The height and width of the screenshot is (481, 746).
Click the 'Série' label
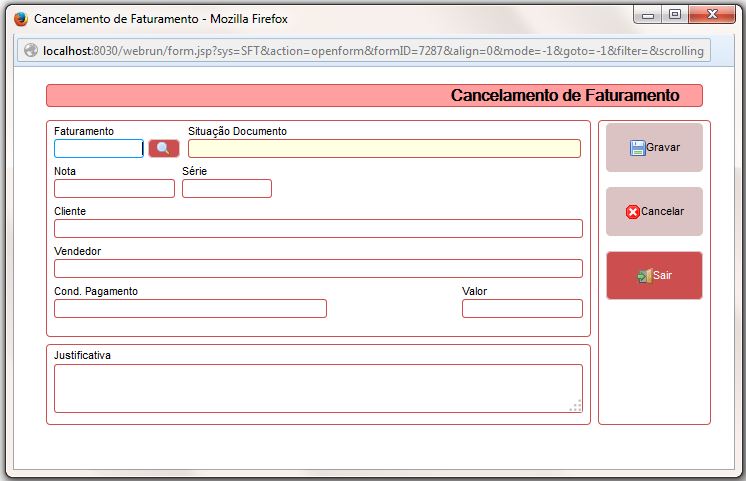pos(195,171)
